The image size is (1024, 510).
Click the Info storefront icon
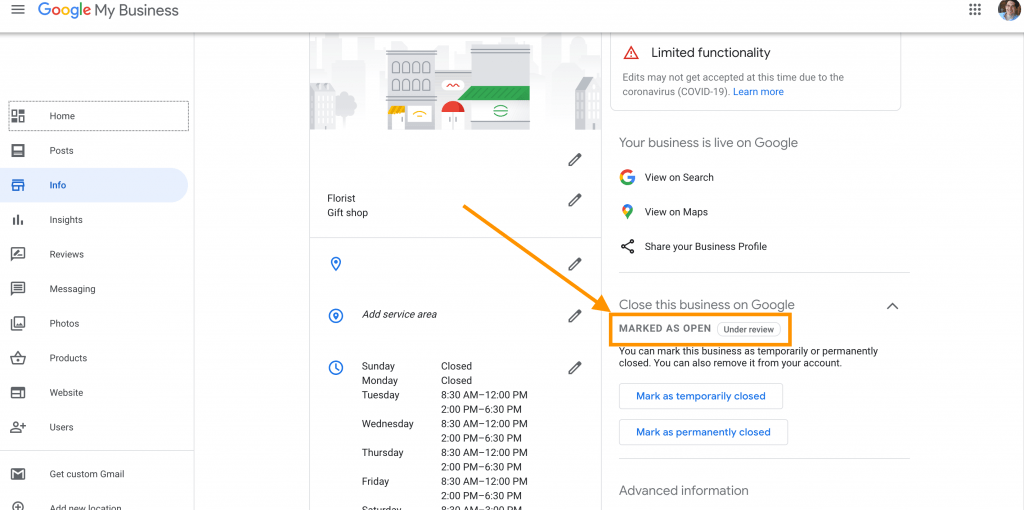tap(18, 185)
